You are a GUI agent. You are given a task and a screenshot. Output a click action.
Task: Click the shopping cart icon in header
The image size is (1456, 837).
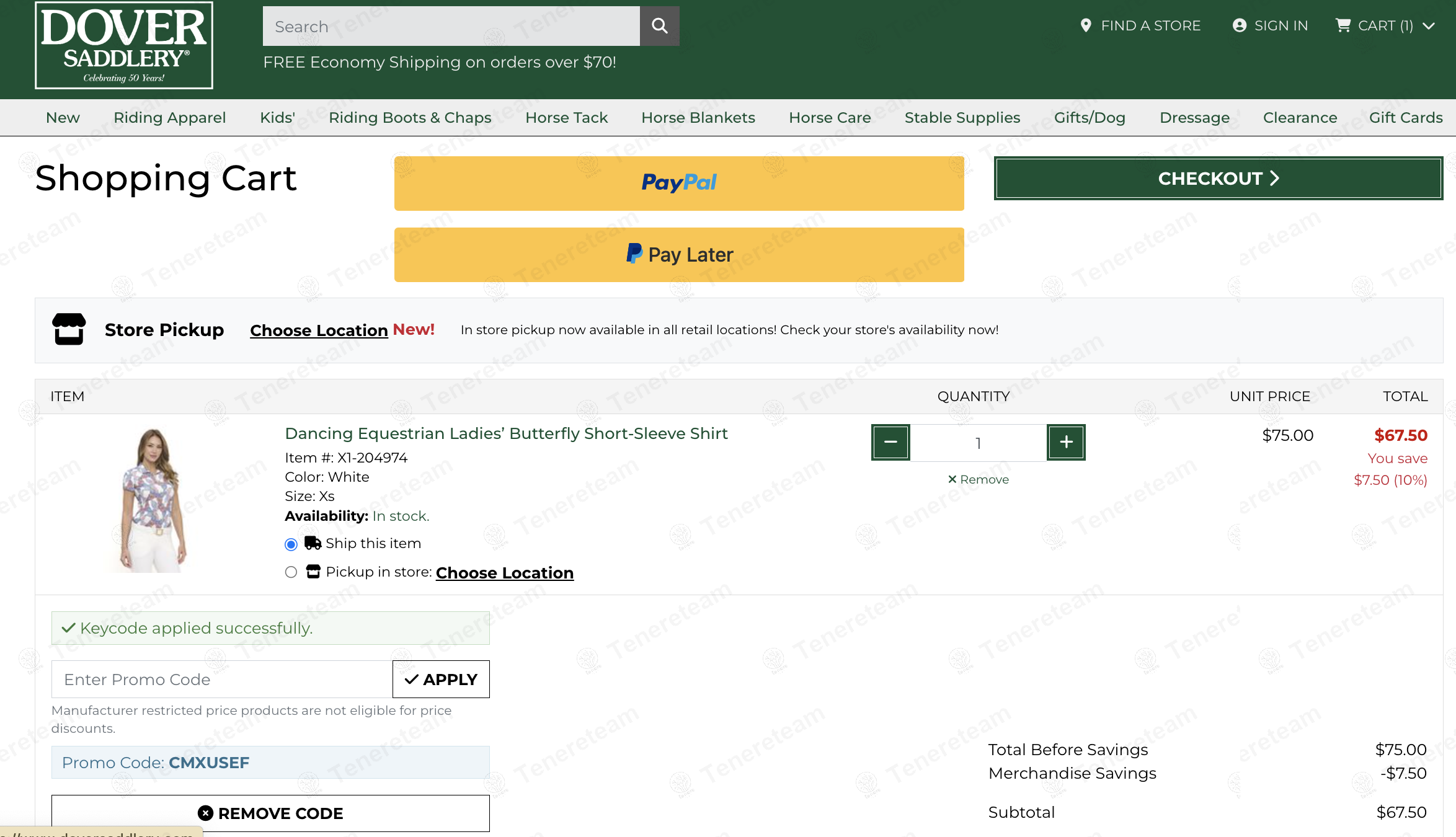pos(1343,25)
